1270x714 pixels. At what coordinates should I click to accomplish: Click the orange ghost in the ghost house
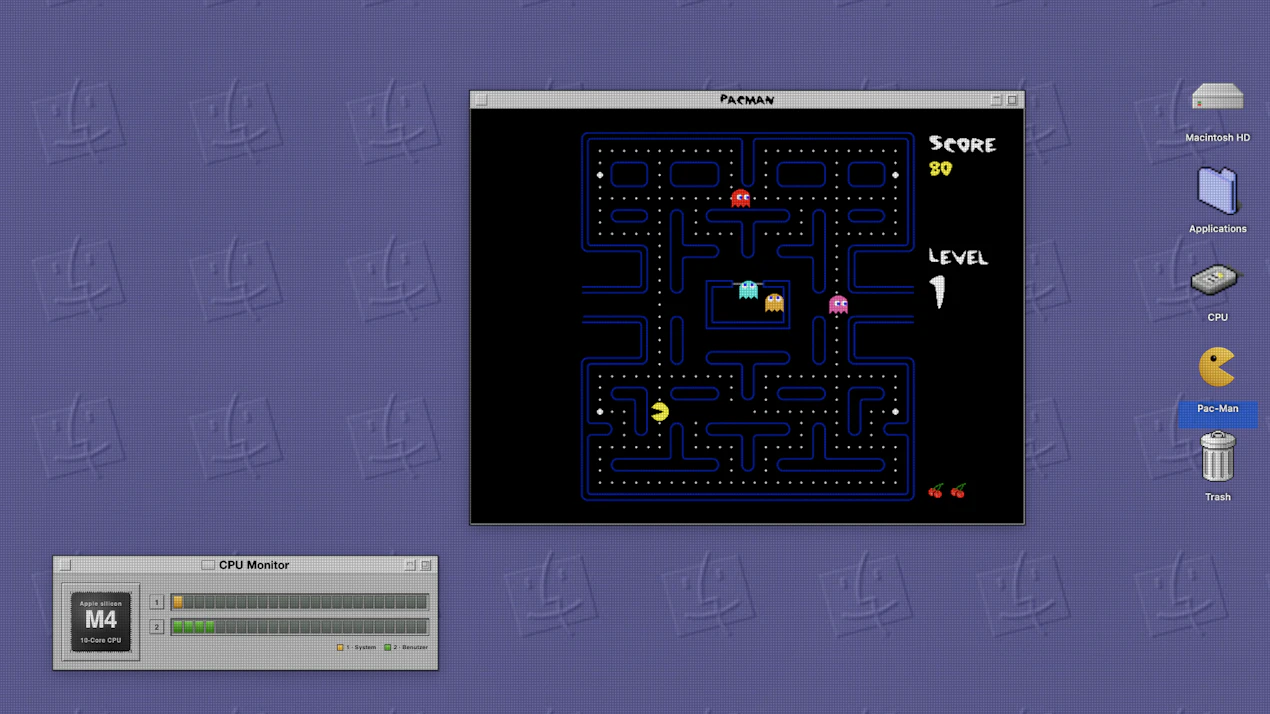[x=774, y=302]
